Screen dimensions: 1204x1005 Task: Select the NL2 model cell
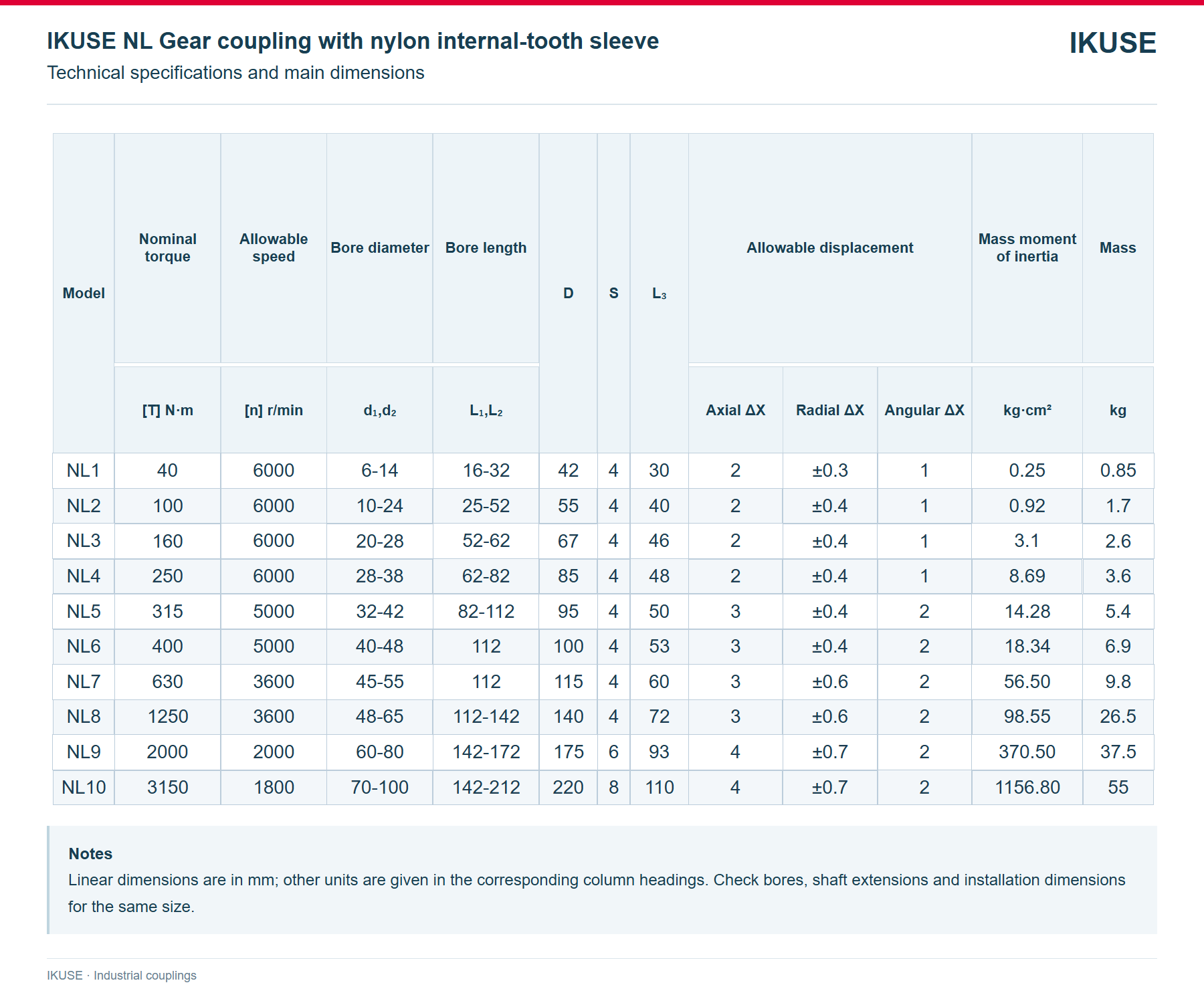click(84, 506)
